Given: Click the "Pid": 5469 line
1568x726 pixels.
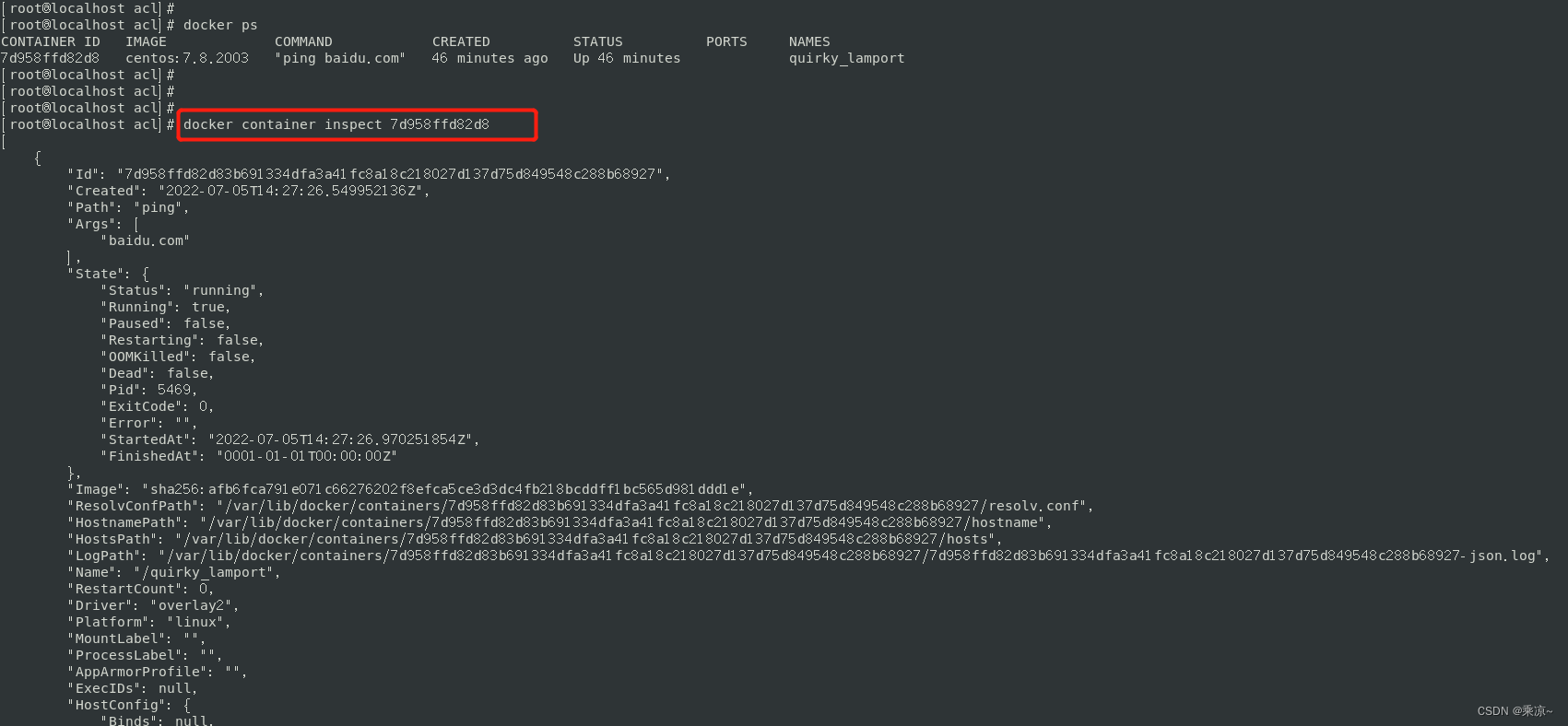Looking at the screenshot, I should click(x=148, y=390).
